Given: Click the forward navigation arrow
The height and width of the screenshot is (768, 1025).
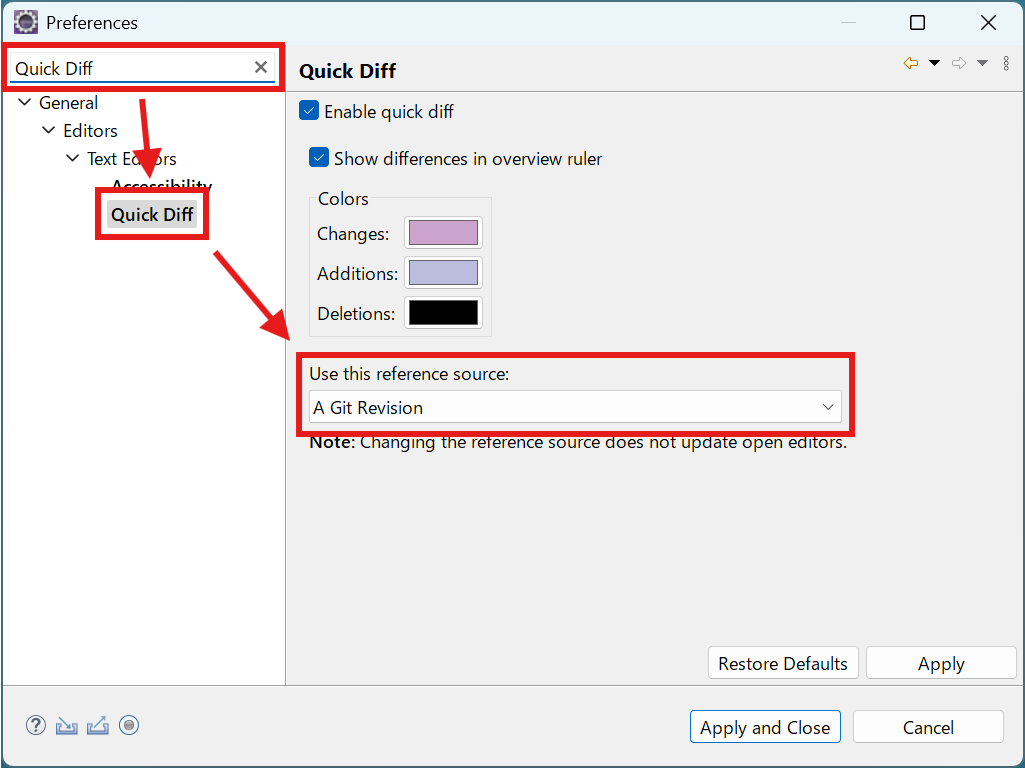Looking at the screenshot, I should click(x=957, y=62).
